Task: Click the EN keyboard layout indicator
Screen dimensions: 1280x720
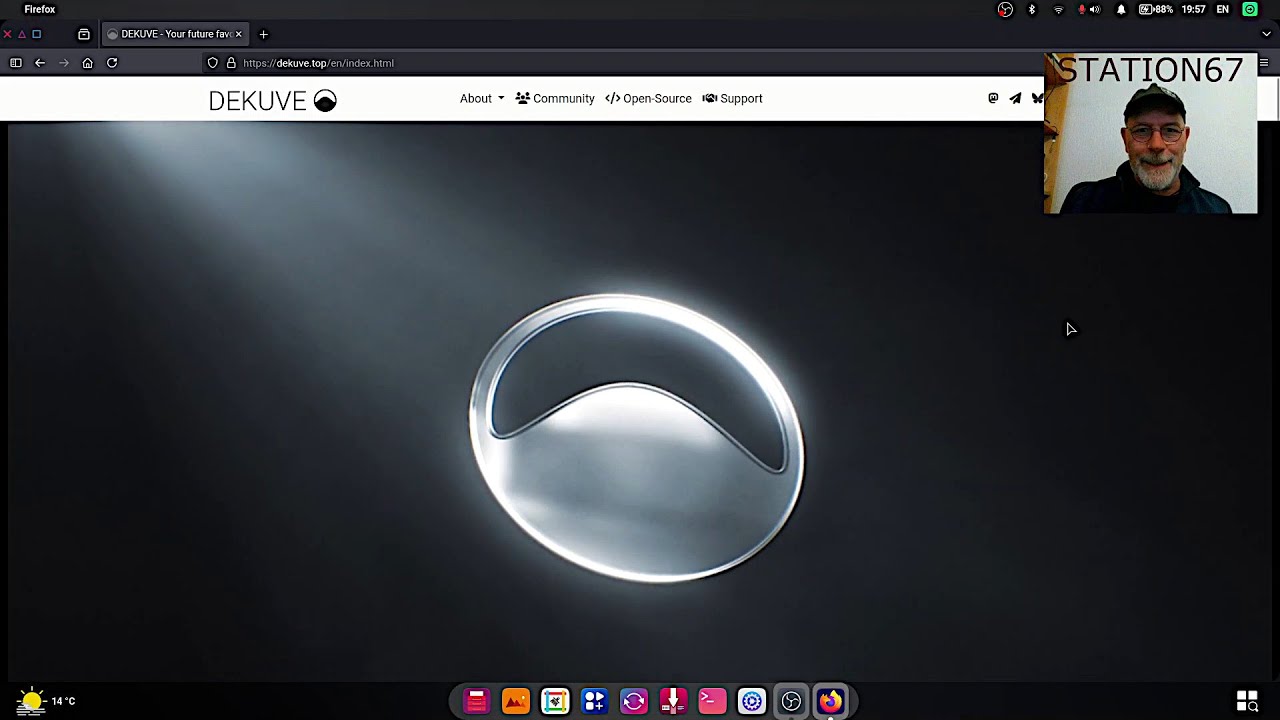Action: (x=1222, y=9)
